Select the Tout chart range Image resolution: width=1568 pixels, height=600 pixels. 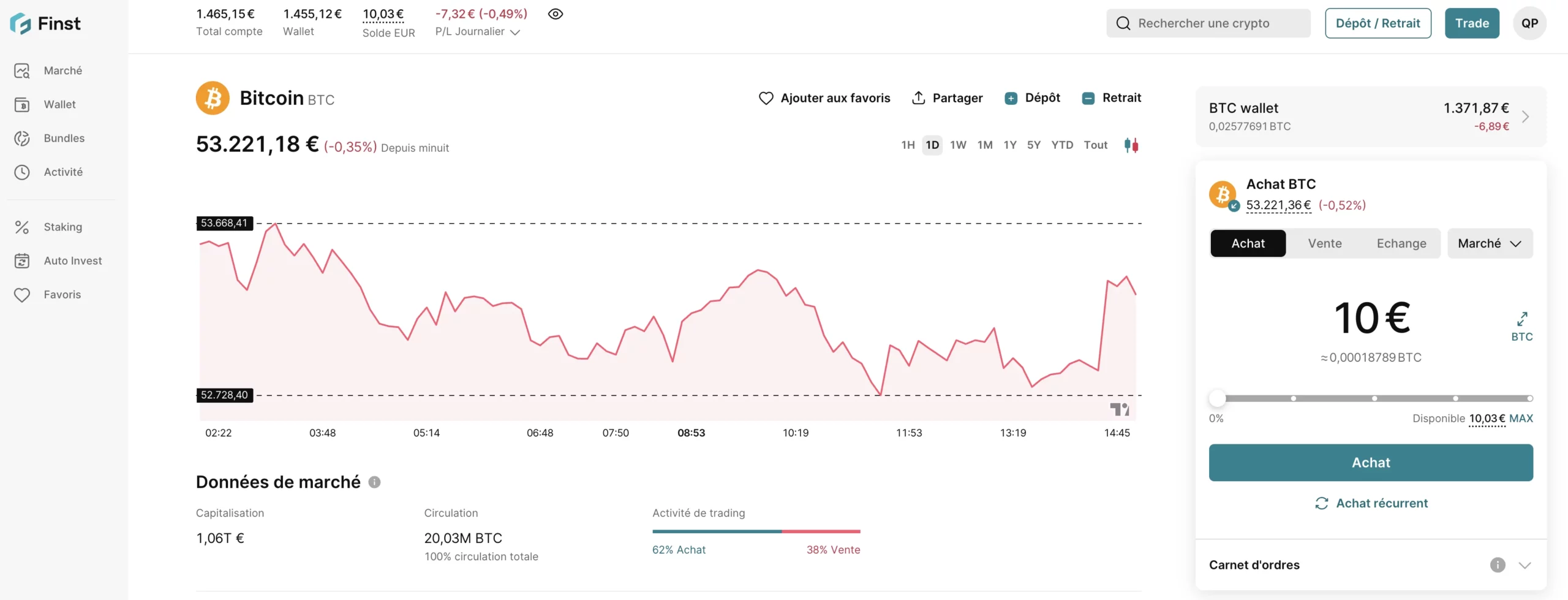coord(1096,145)
